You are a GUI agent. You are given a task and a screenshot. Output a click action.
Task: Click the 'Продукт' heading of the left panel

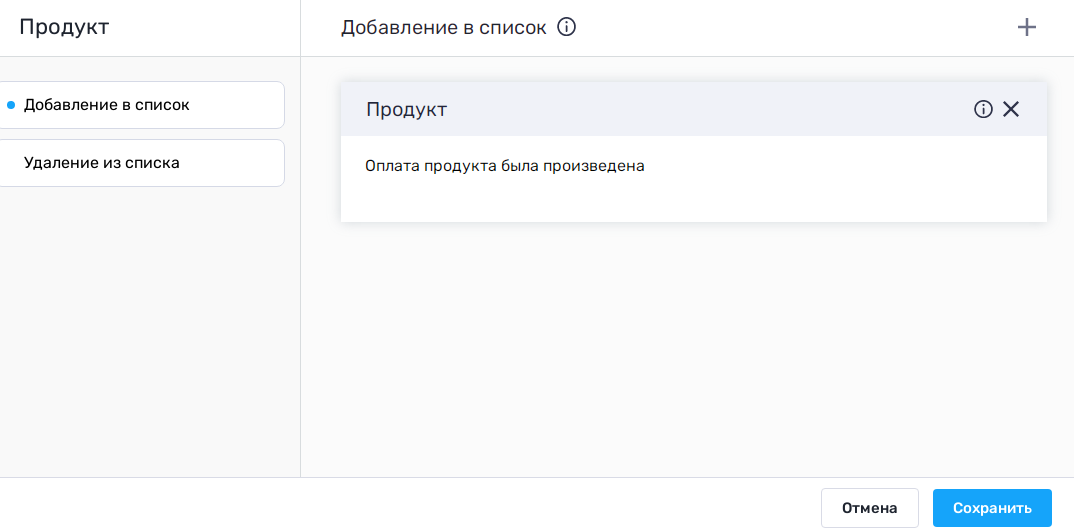[x=64, y=28]
